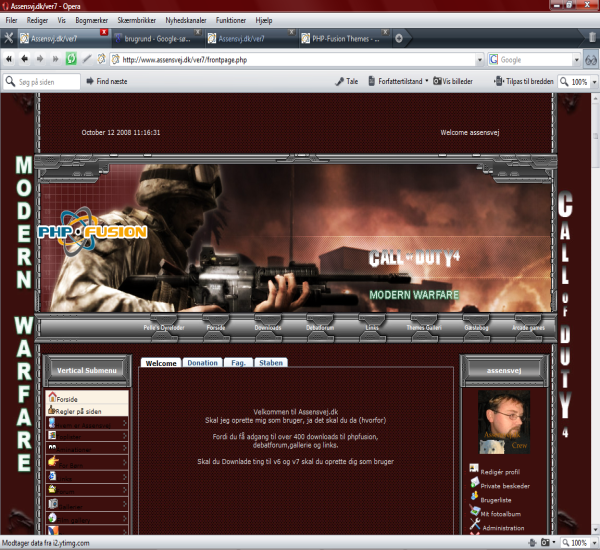
Task: Expand the Gallerier submenu
Action: pyautogui.click(x=125, y=505)
